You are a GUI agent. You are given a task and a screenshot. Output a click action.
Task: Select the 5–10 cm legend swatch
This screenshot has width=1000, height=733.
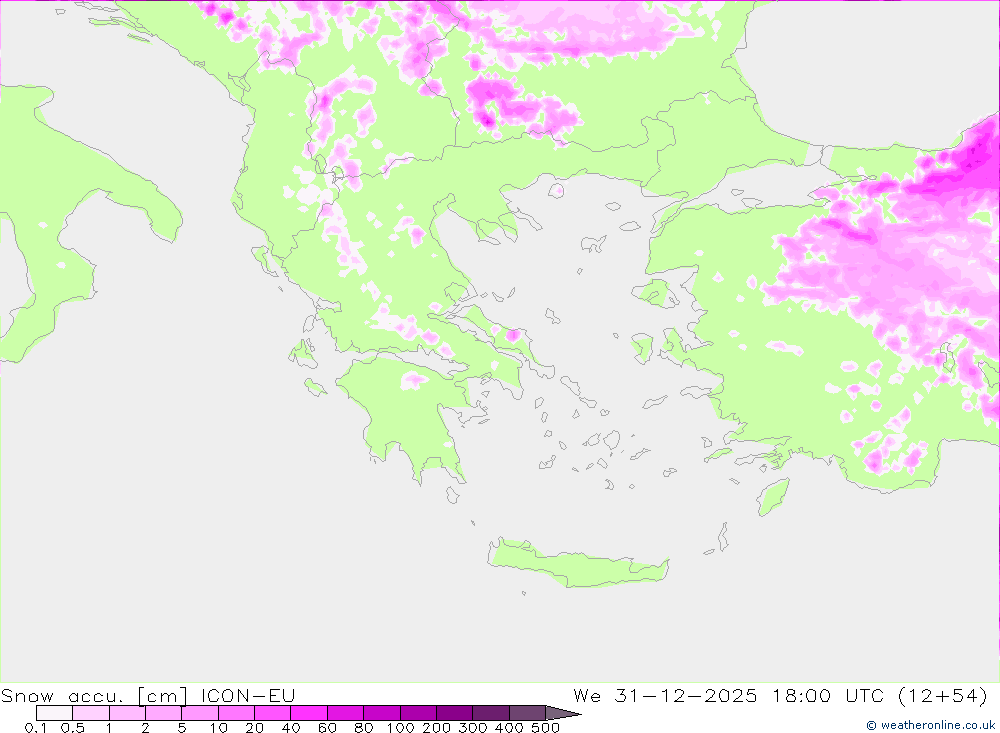tap(200, 713)
